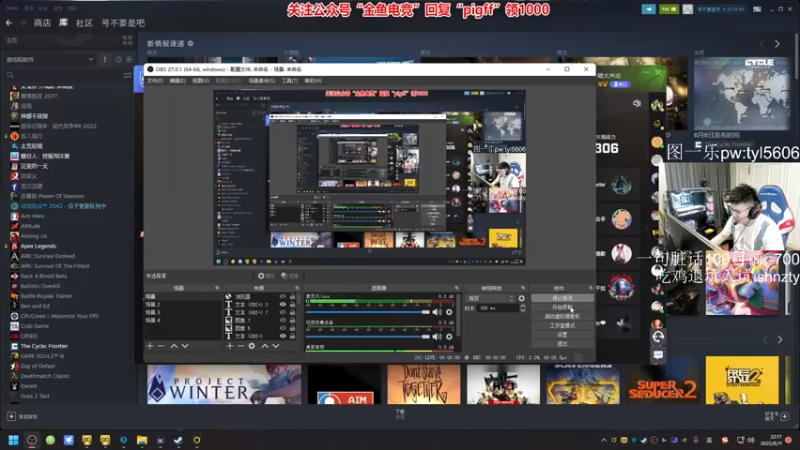
Task: Open the OBS 文件 menu
Action: coord(155,81)
